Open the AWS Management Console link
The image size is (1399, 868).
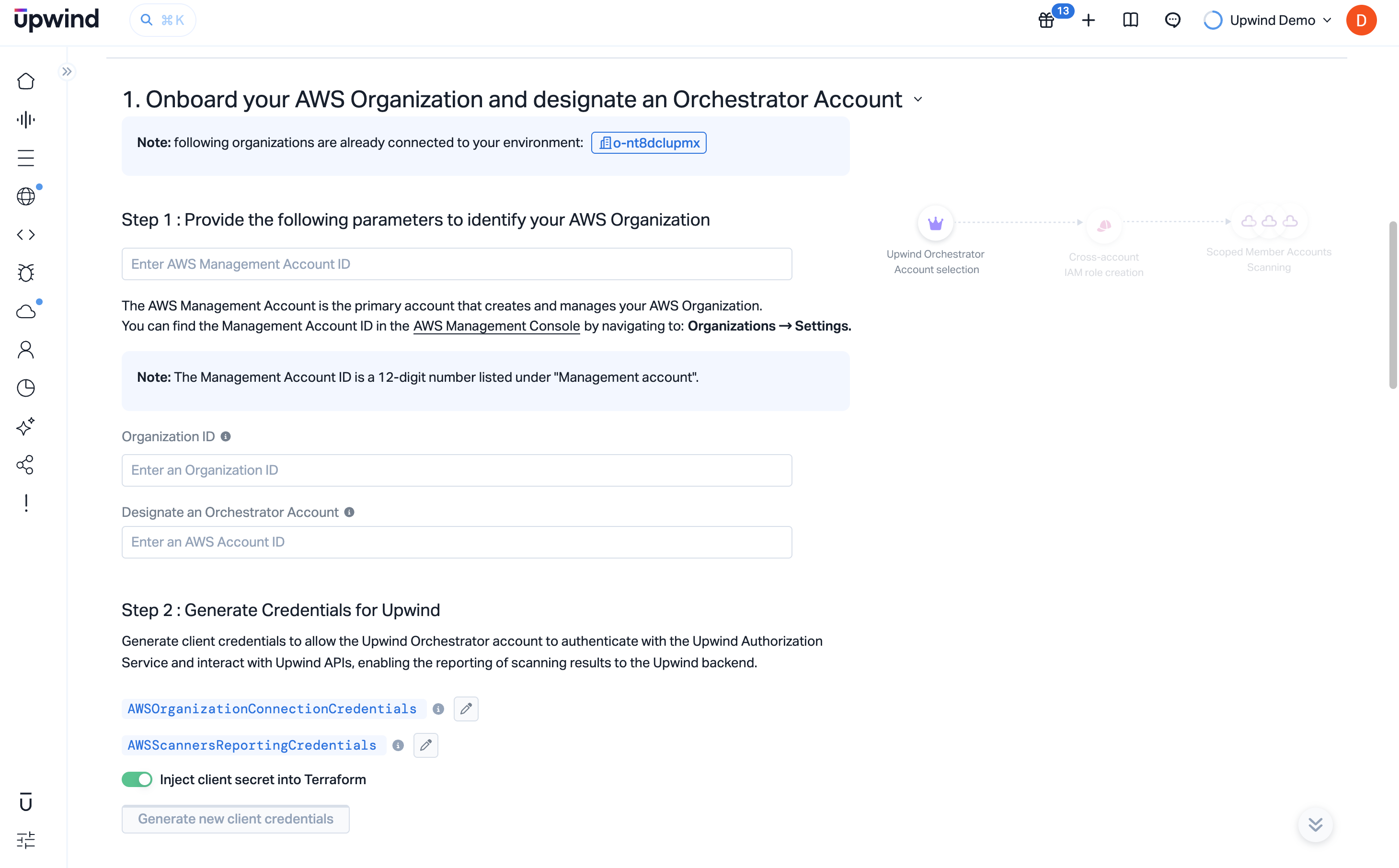pos(496,326)
